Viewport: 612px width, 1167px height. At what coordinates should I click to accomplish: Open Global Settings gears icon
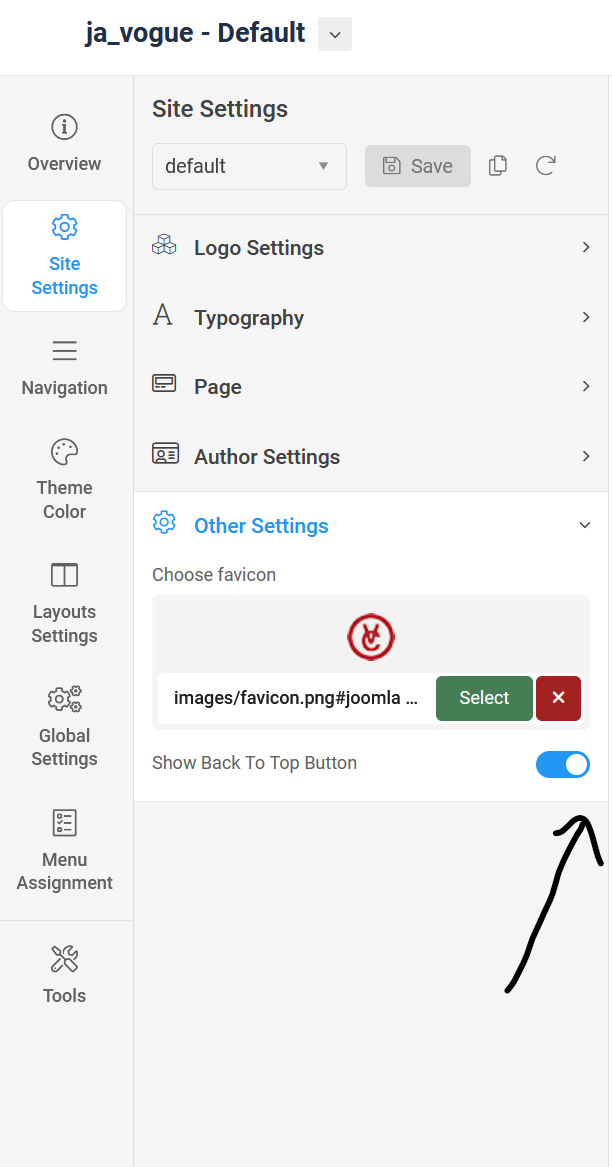(65, 698)
